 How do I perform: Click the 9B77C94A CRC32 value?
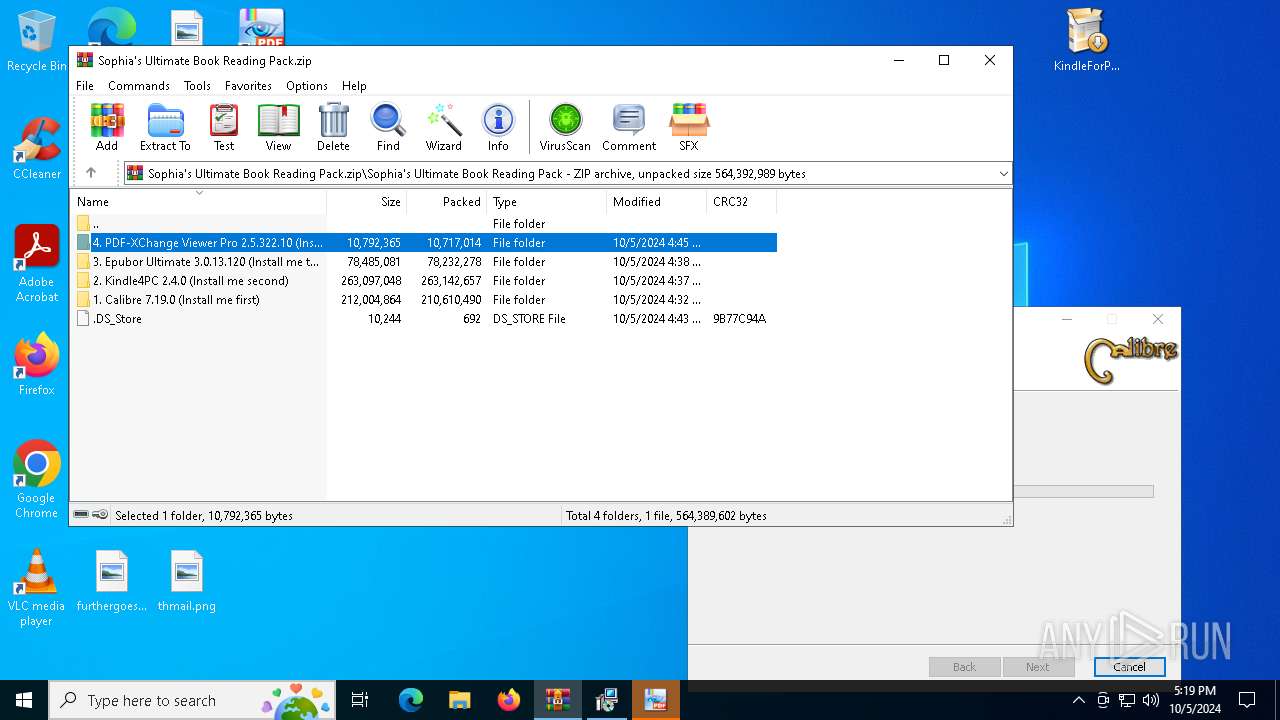(x=739, y=319)
